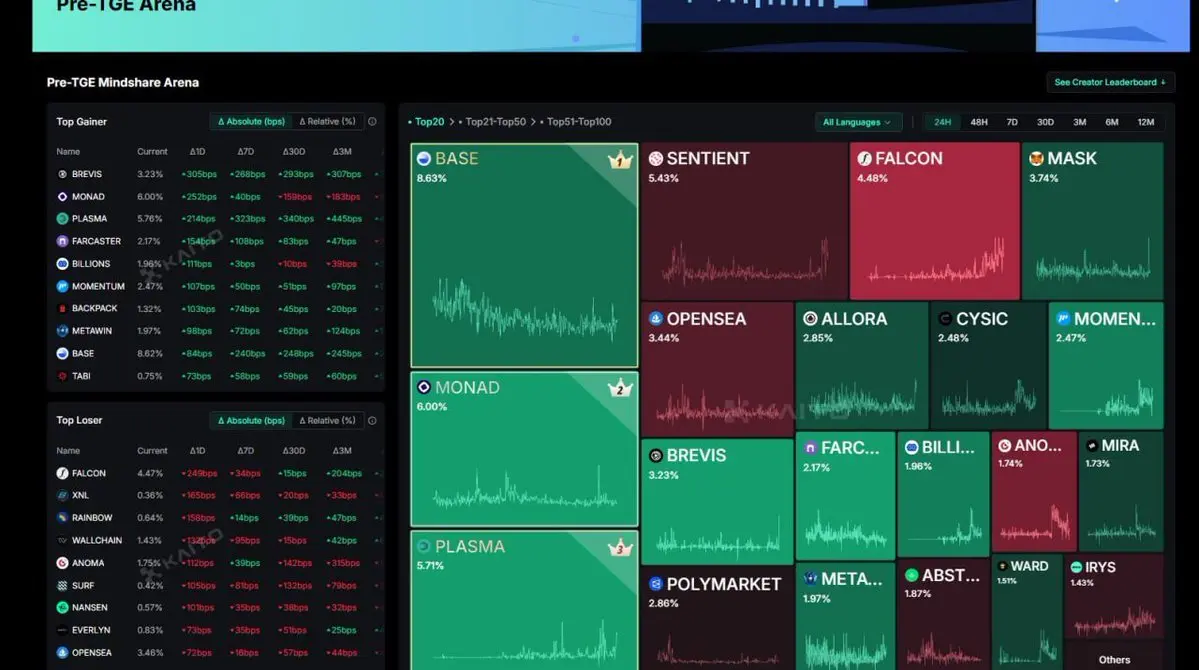
Task: Open the BREVIS heatmap tile
Action: (717, 502)
